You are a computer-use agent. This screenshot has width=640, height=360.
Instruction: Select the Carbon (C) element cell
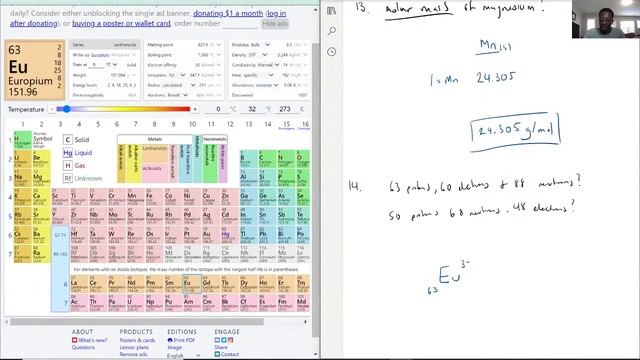(267, 159)
